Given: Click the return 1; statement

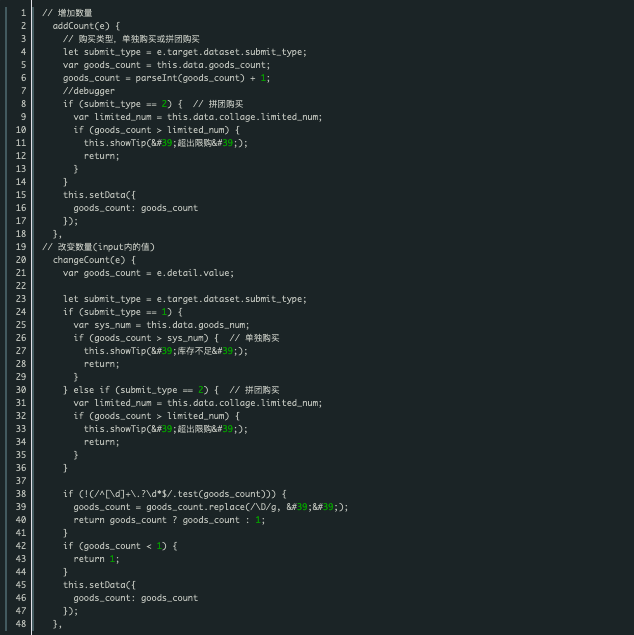Looking at the screenshot, I should pos(96,559).
